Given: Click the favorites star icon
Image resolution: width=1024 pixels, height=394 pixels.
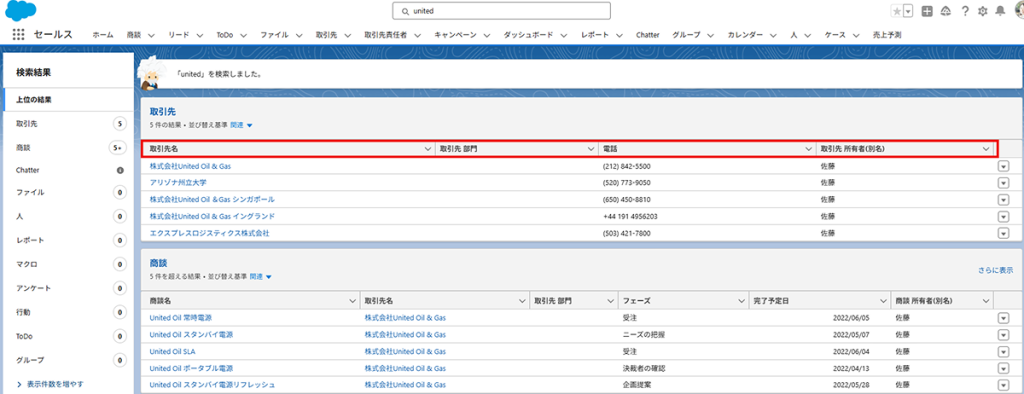Looking at the screenshot, I should [x=897, y=11].
